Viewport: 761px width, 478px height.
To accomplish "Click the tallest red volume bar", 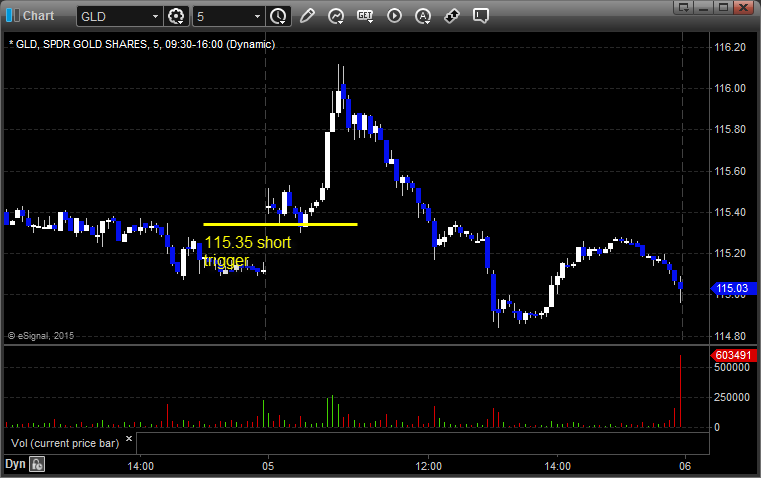I will pyautogui.click(x=680, y=391).
